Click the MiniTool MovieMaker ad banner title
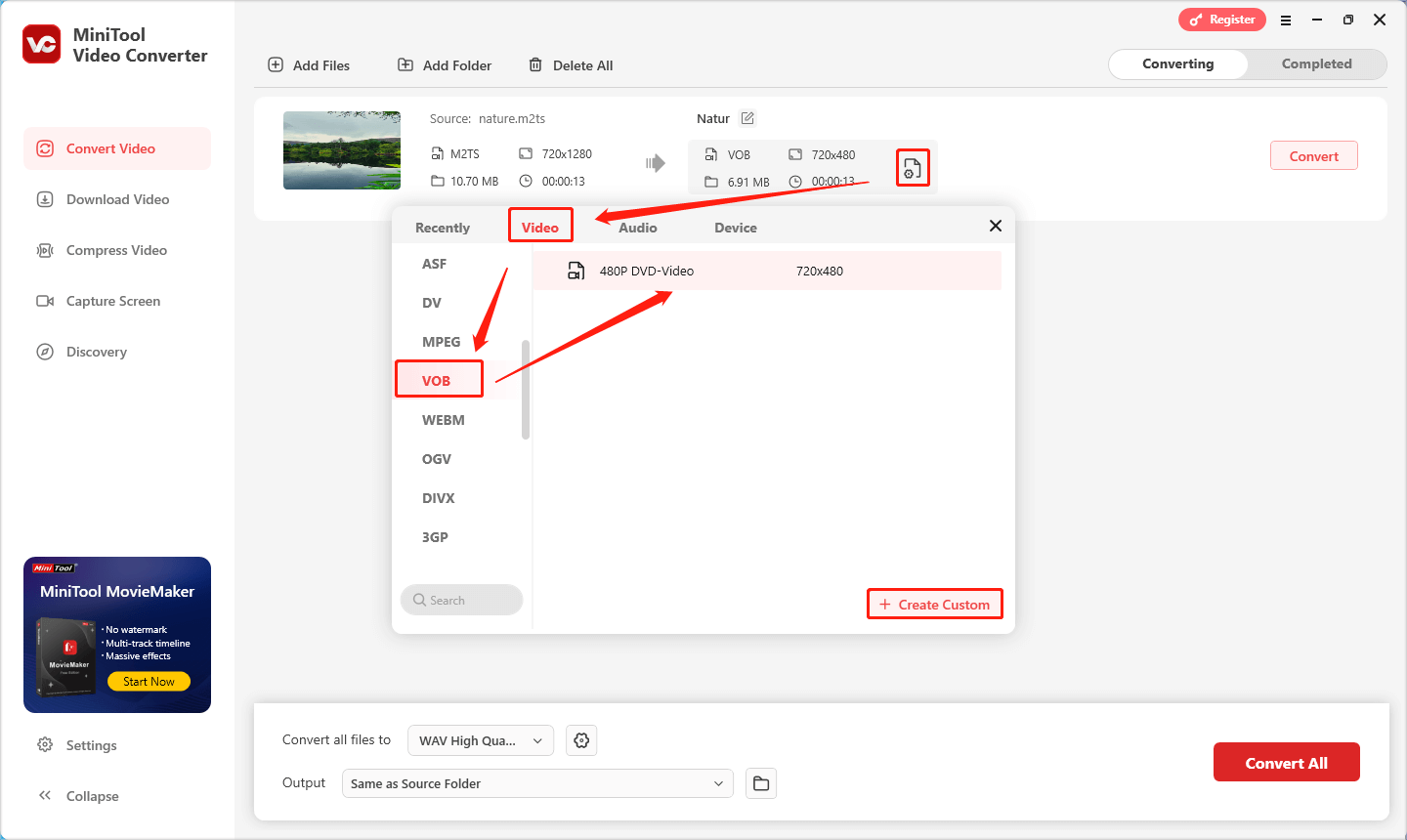Image resolution: width=1407 pixels, height=840 pixels. click(x=117, y=591)
